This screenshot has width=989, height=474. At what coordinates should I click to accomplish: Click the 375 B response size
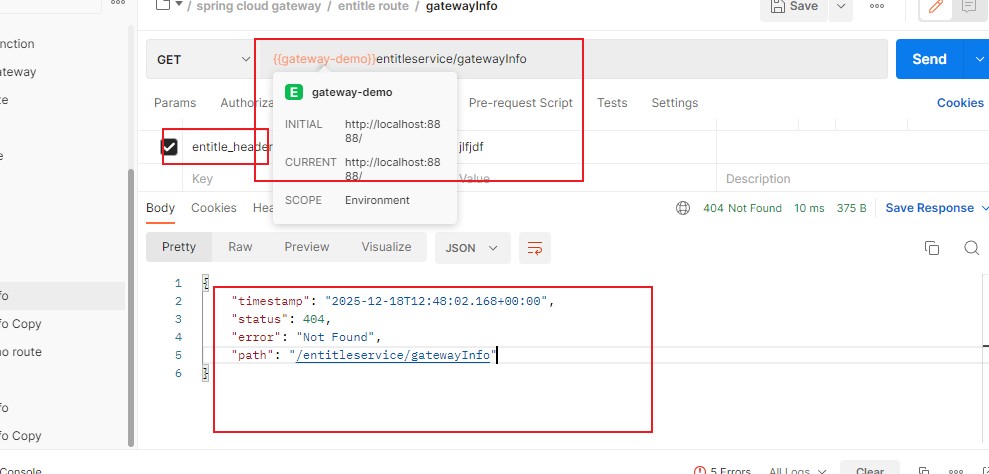(x=851, y=208)
